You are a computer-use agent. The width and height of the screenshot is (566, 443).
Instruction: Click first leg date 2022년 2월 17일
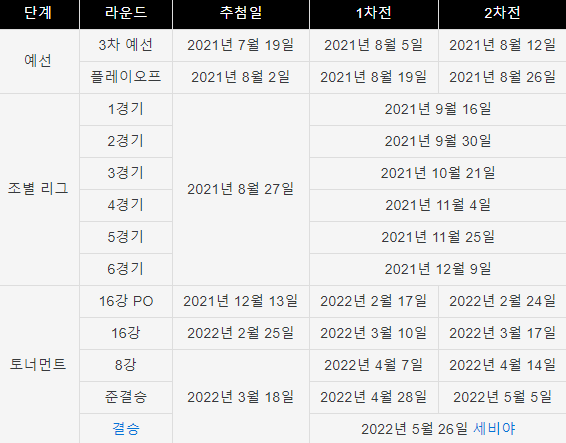tap(374, 301)
